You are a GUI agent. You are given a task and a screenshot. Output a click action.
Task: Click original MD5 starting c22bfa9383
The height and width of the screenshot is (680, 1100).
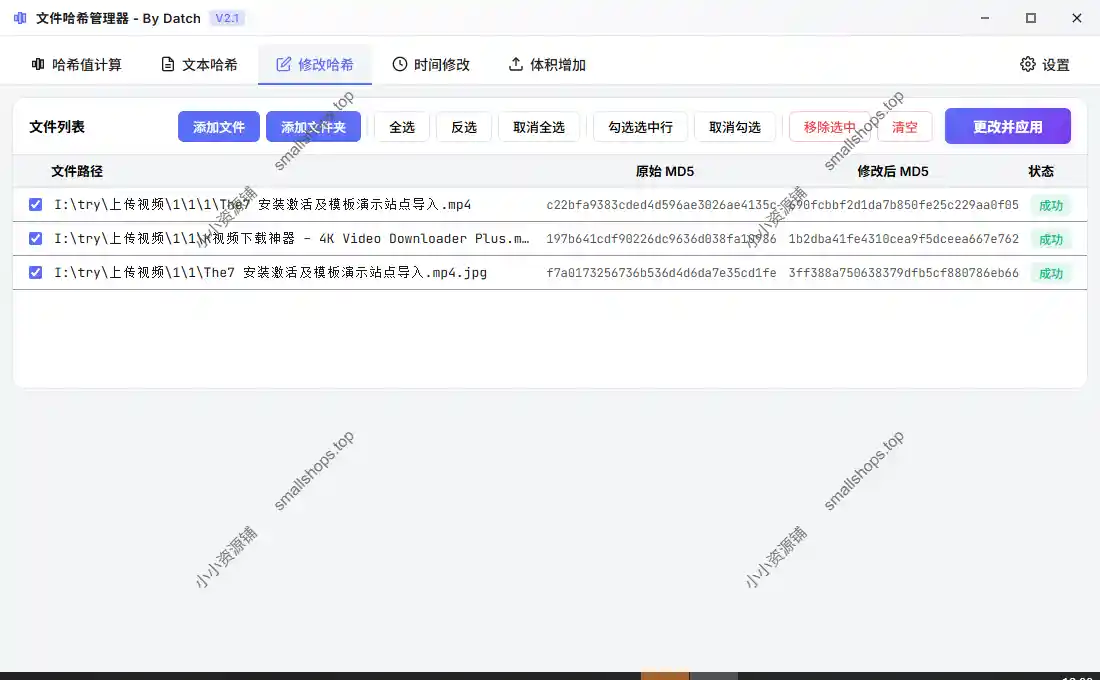tap(662, 204)
